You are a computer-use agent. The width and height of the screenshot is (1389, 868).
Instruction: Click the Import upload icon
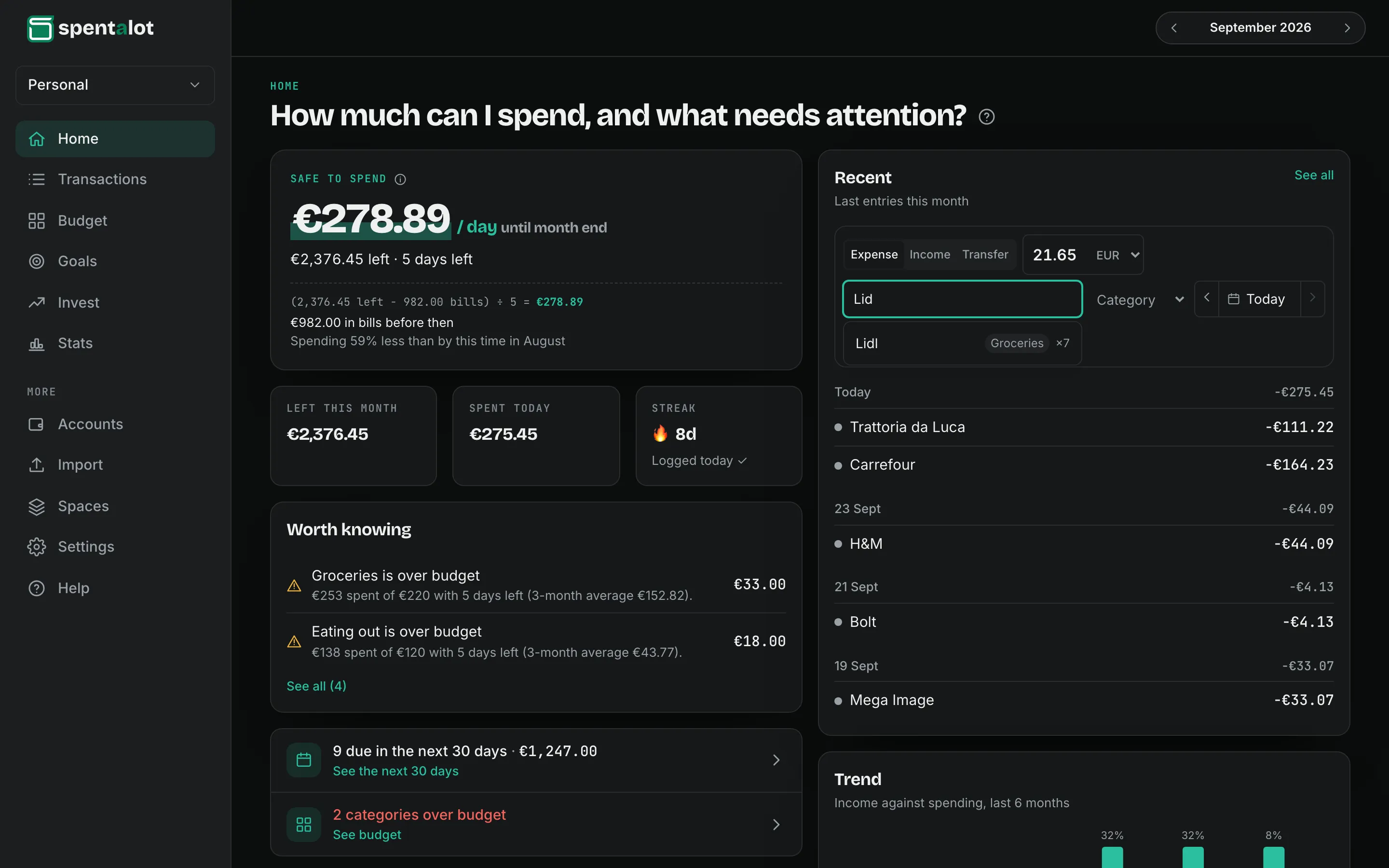pyautogui.click(x=37, y=465)
